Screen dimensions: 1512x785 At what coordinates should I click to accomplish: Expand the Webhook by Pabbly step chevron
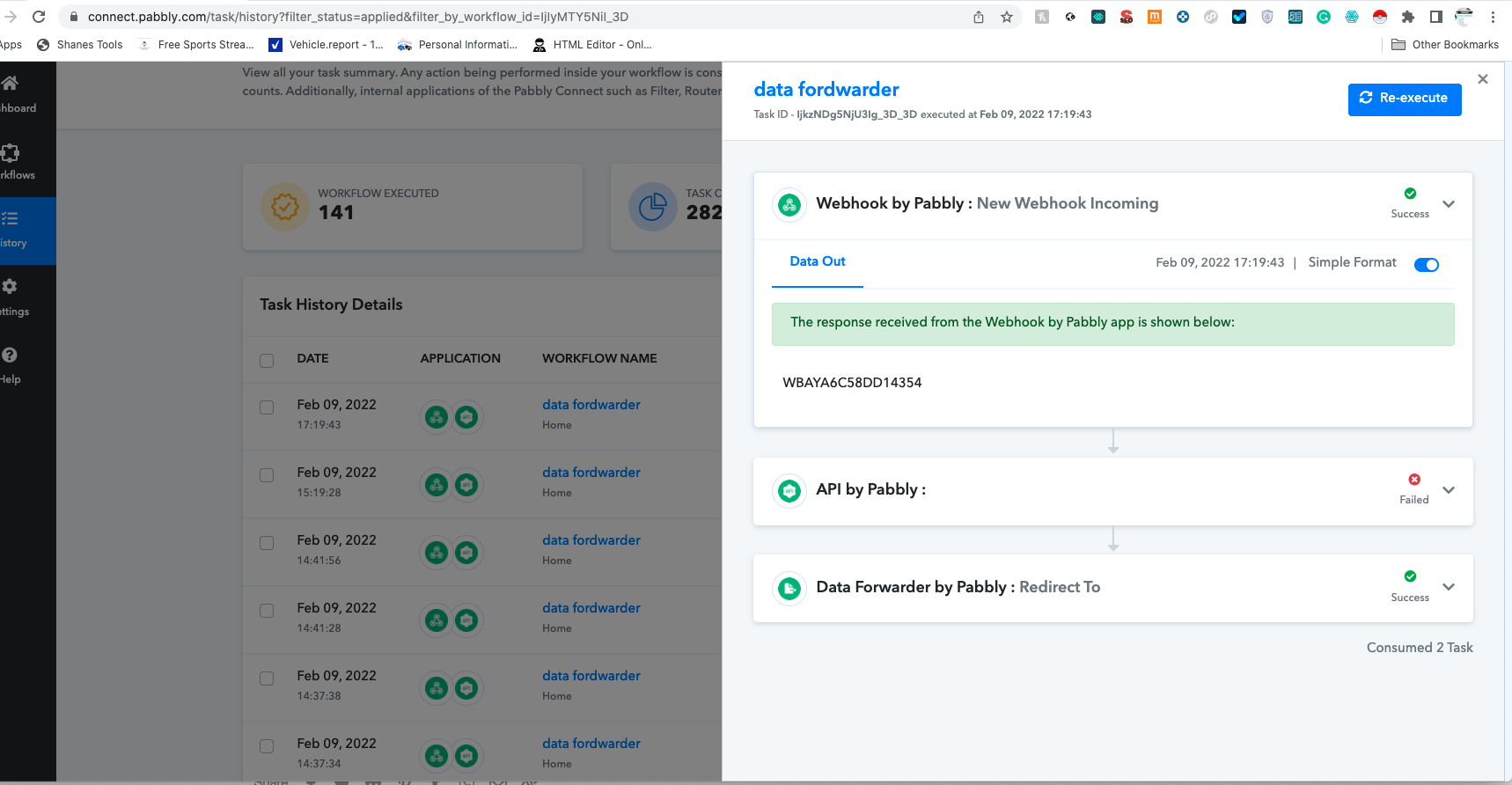coord(1449,203)
